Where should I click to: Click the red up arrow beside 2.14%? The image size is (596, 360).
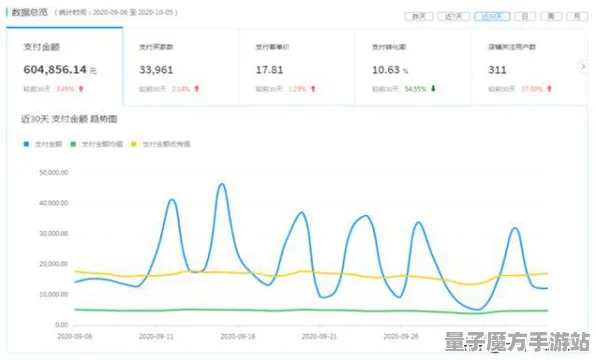(197, 89)
